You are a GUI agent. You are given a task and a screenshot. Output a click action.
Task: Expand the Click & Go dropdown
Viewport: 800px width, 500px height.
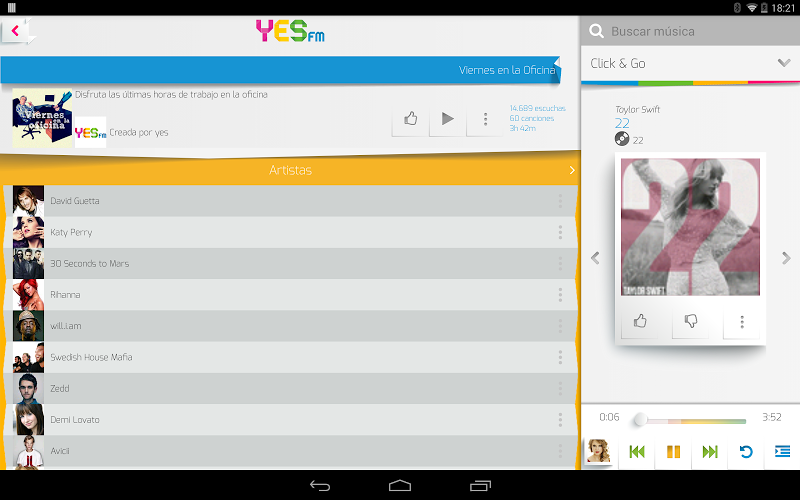click(x=784, y=63)
